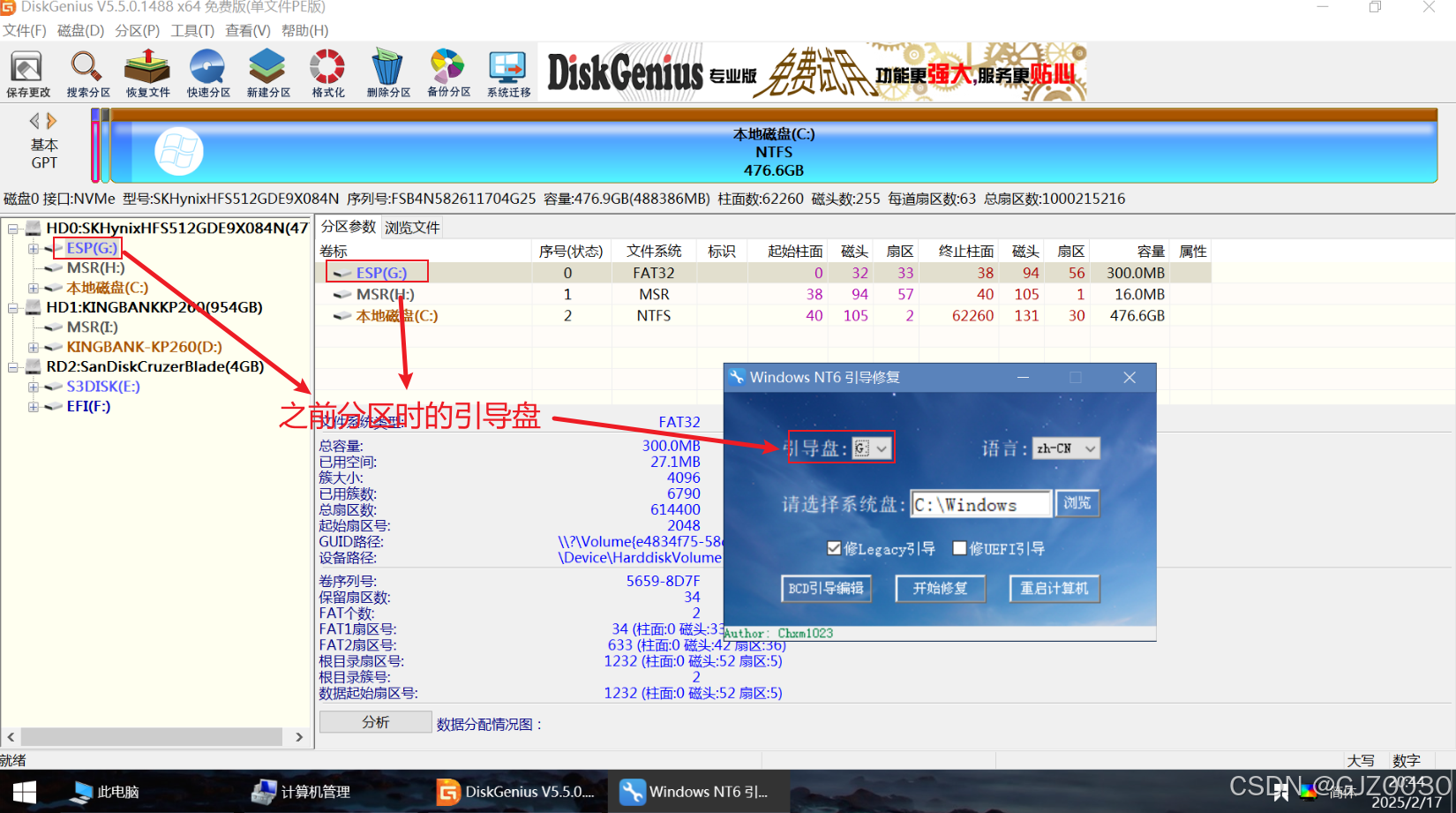
Task: Click the system disk path C:\Windows field
Action: pos(981,504)
